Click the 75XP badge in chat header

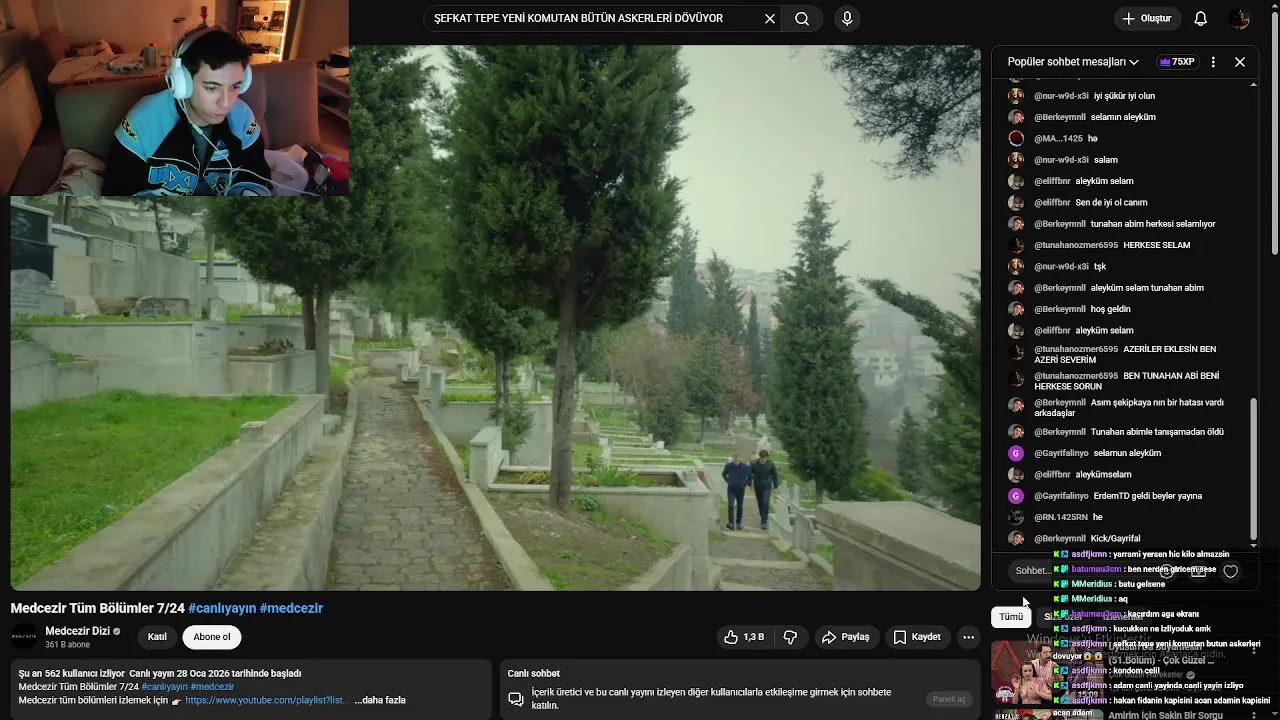coord(1177,62)
